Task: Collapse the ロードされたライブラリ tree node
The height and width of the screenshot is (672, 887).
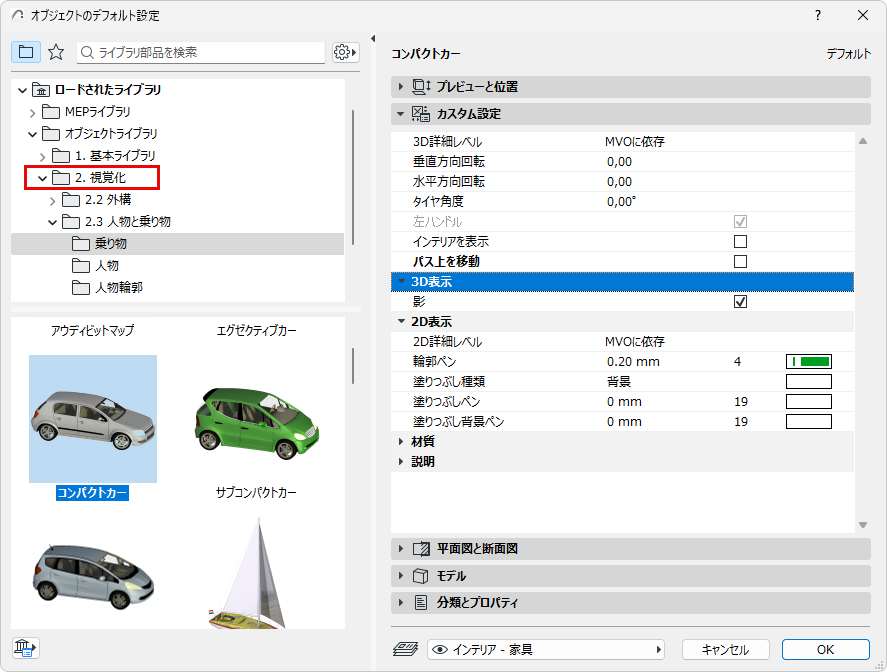Action: pyautogui.click(x=22, y=90)
